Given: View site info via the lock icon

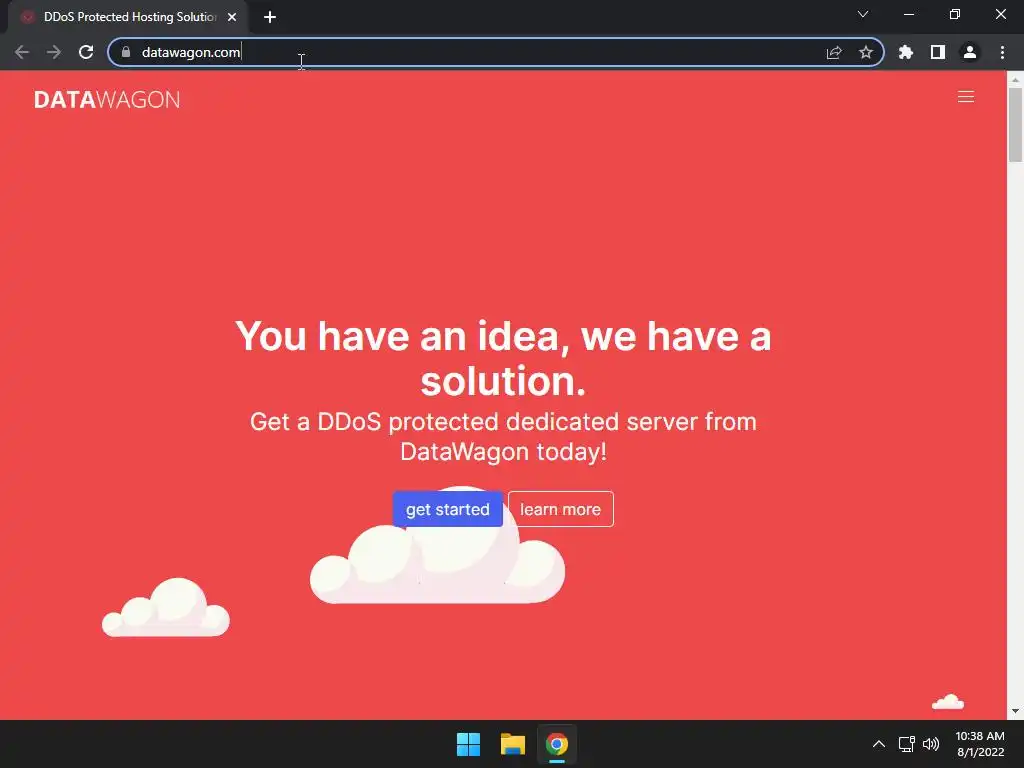Looking at the screenshot, I should coord(126,52).
